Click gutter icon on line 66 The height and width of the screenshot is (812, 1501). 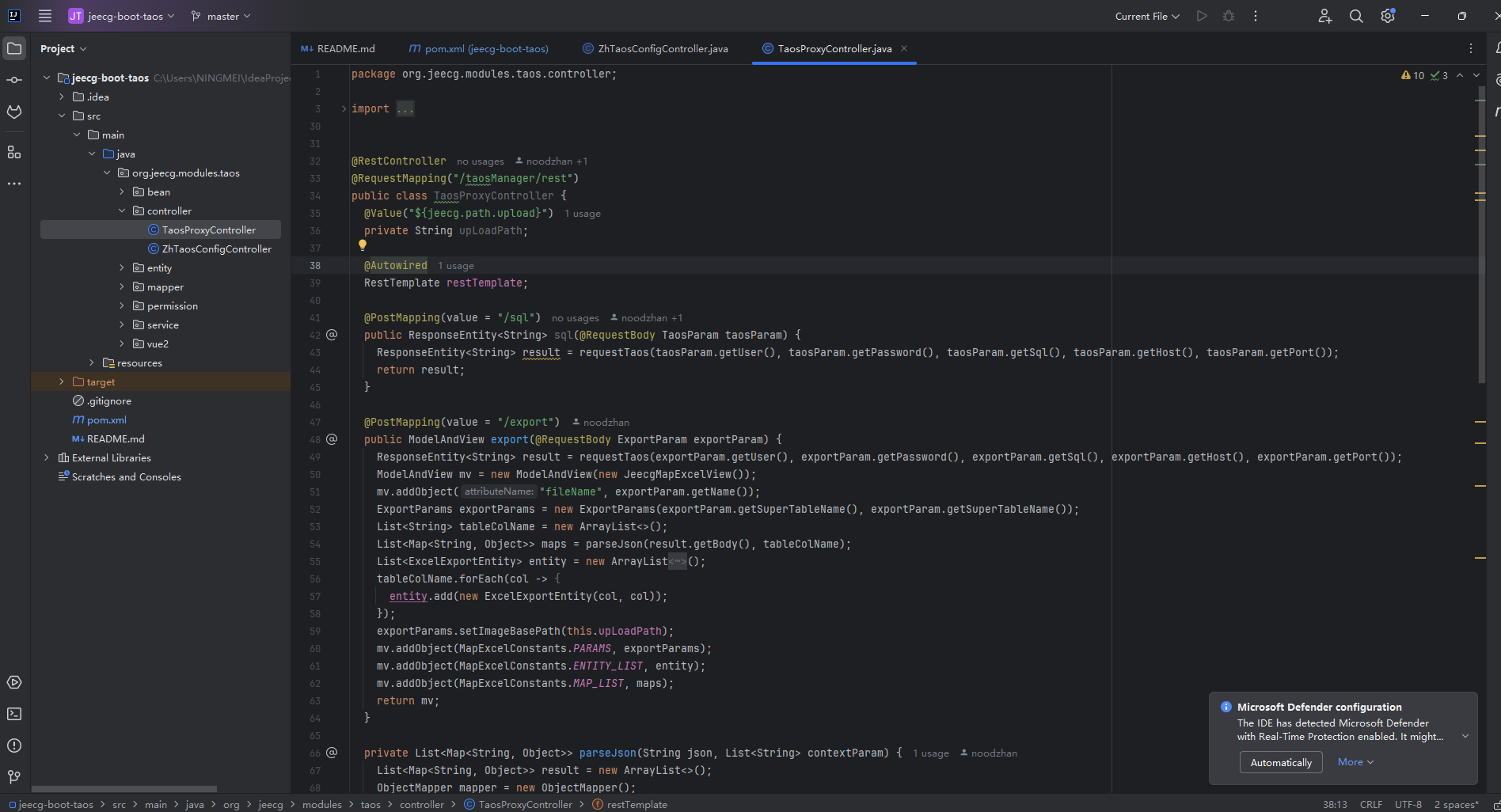tap(332, 753)
